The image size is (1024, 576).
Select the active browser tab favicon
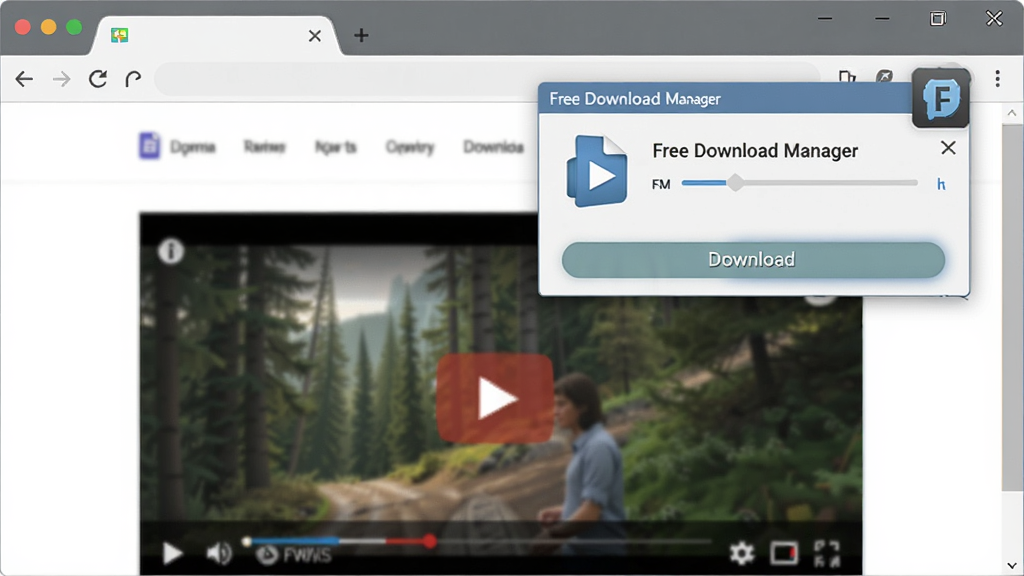119,35
